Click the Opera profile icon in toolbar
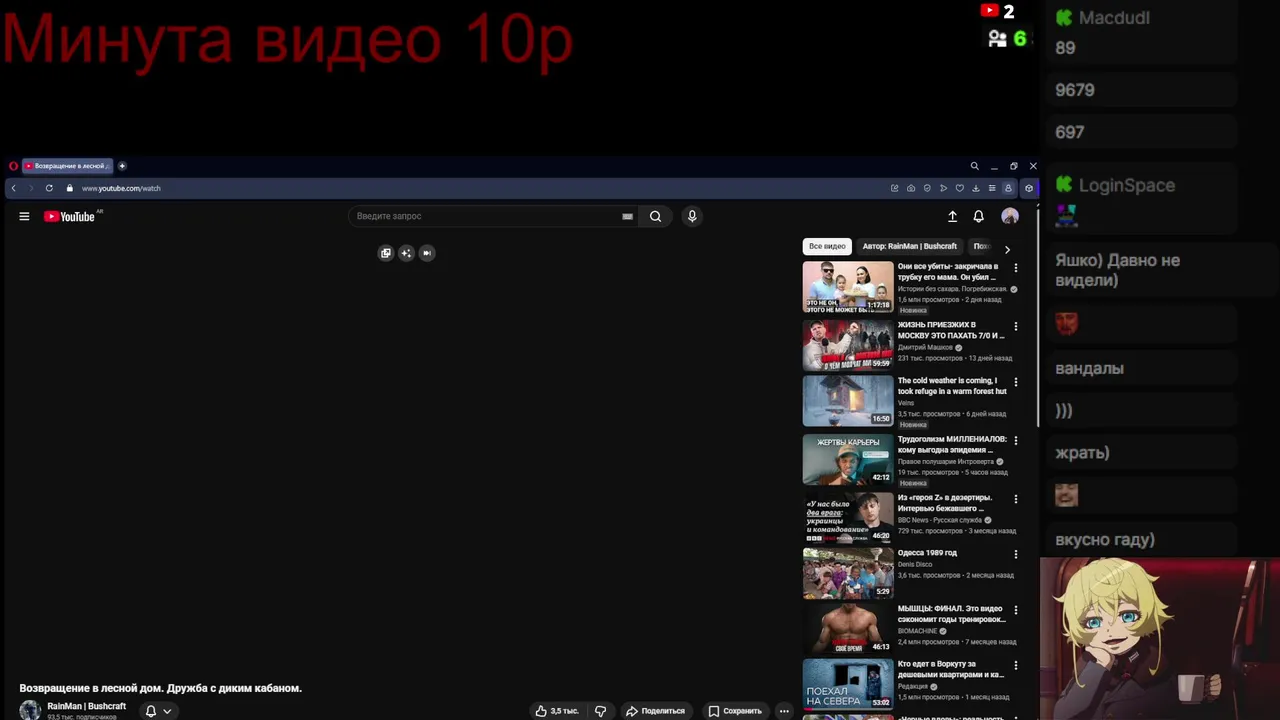The width and height of the screenshot is (1280, 720). (1008, 188)
